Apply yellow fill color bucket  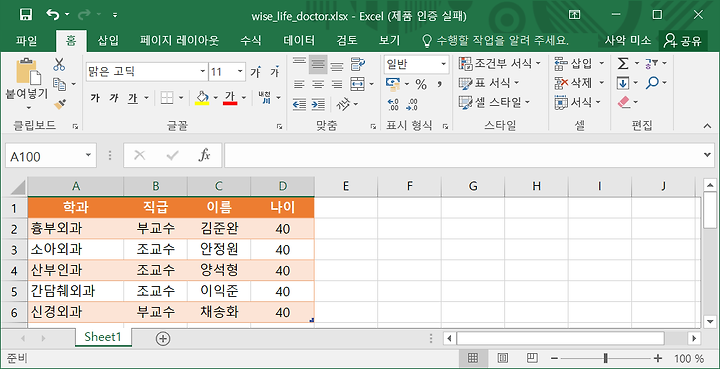202,98
